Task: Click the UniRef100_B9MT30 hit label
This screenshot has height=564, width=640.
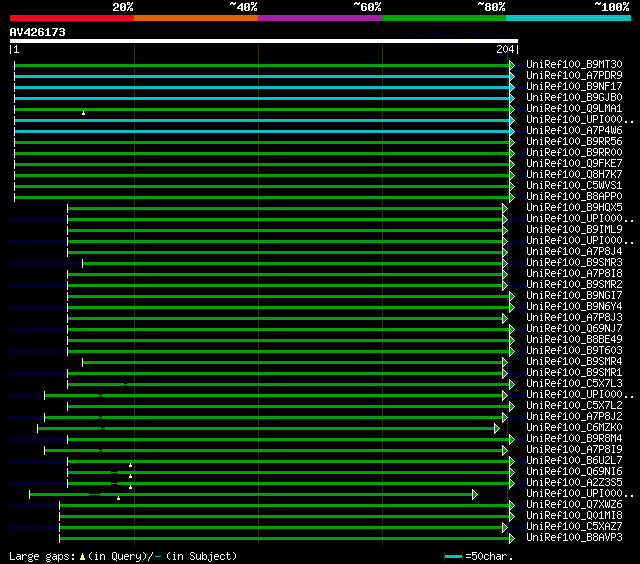Action: click(574, 64)
